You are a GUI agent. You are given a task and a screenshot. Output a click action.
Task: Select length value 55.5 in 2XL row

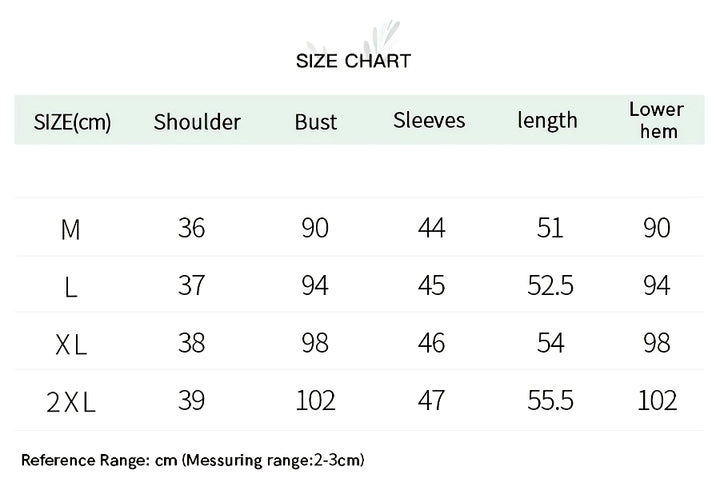pos(550,401)
